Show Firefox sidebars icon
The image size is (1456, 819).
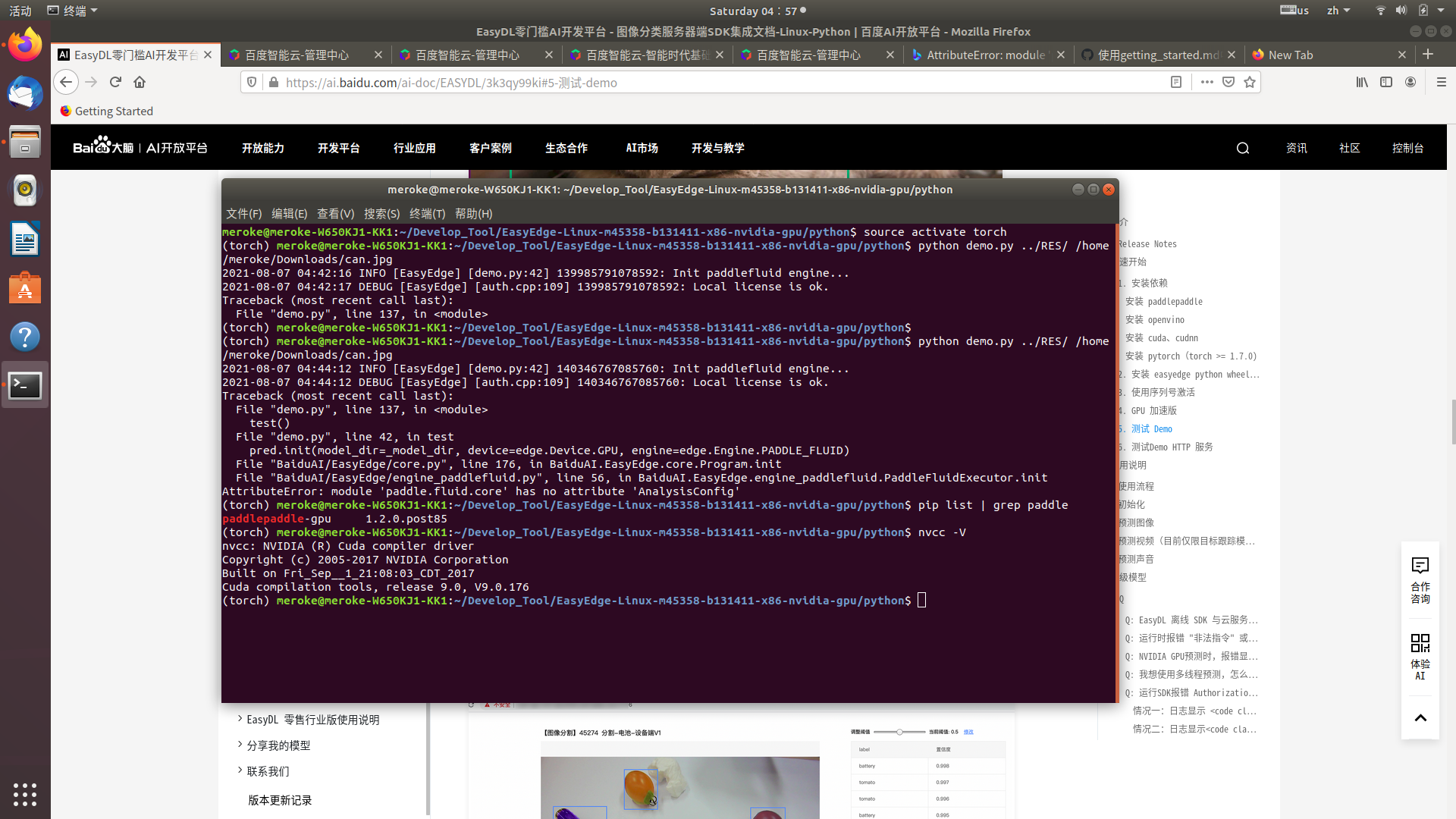click(x=1386, y=82)
